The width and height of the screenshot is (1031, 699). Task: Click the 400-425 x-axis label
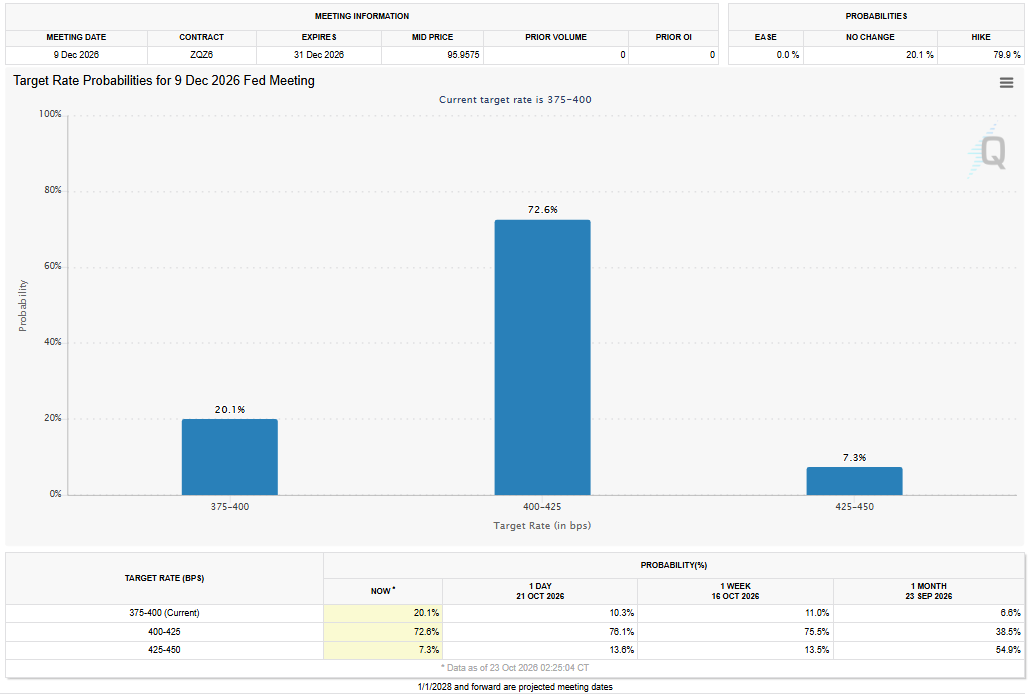[542, 507]
